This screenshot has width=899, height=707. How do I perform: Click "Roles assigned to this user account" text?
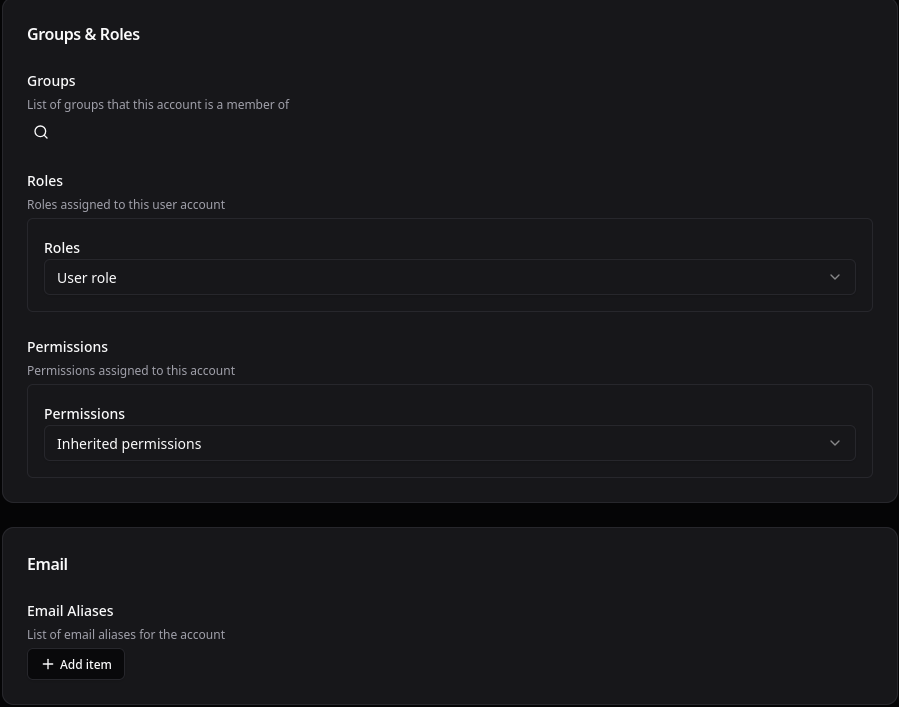tap(126, 204)
